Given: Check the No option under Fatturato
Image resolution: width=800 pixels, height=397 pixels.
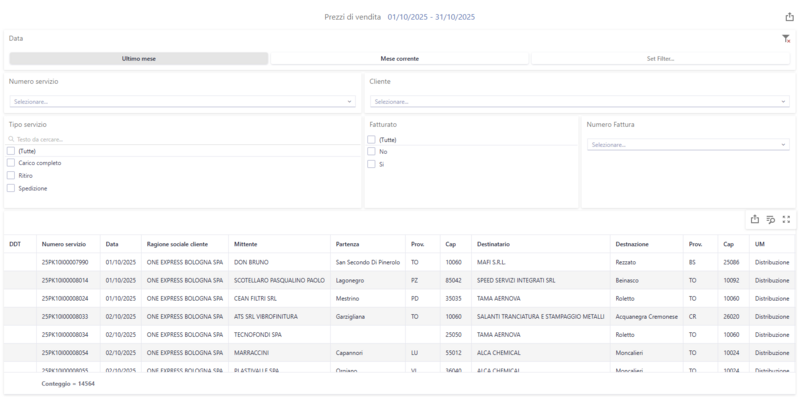Looking at the screenshot, I should [371, 152].
